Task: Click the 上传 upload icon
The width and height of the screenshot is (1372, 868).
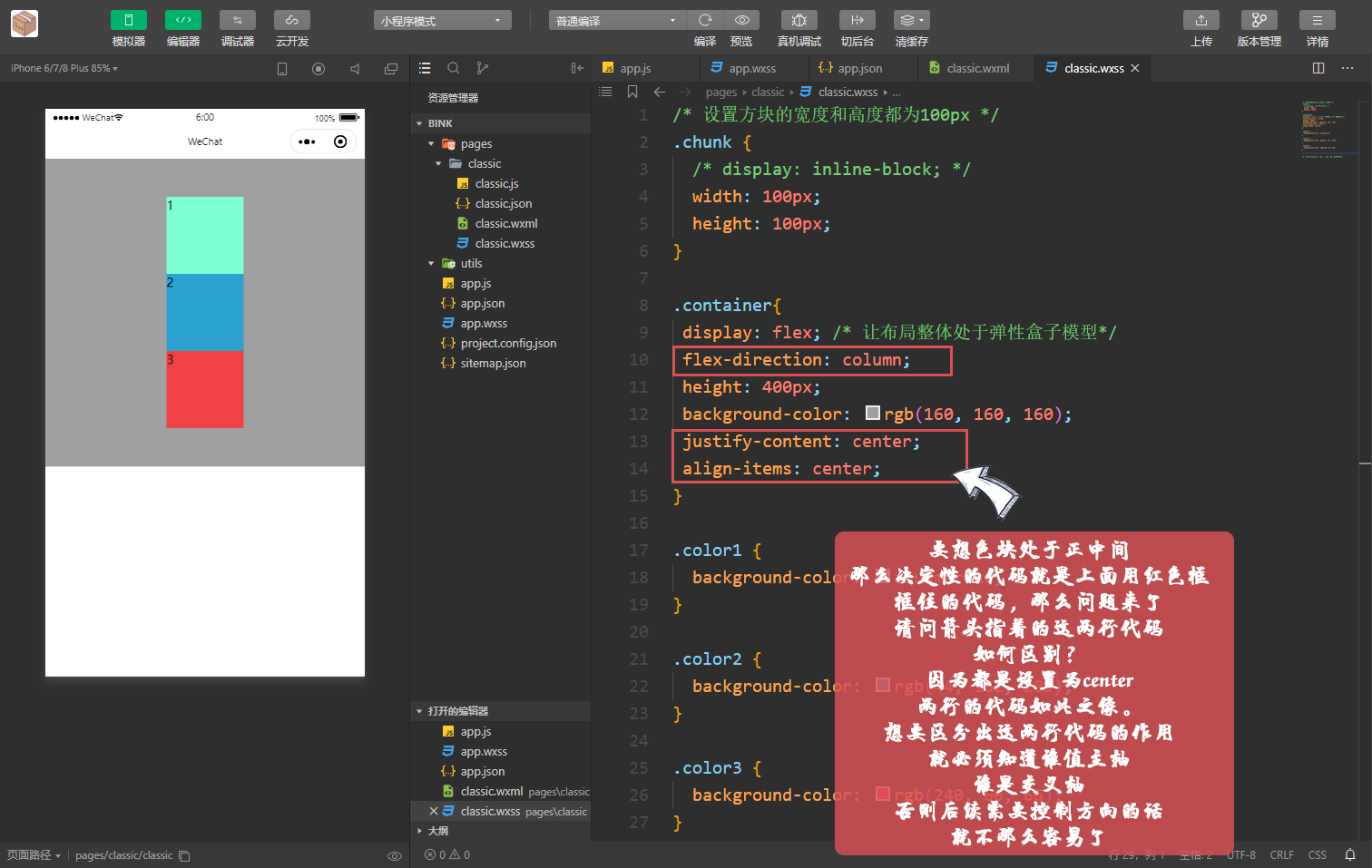Action: (1200, 20)
